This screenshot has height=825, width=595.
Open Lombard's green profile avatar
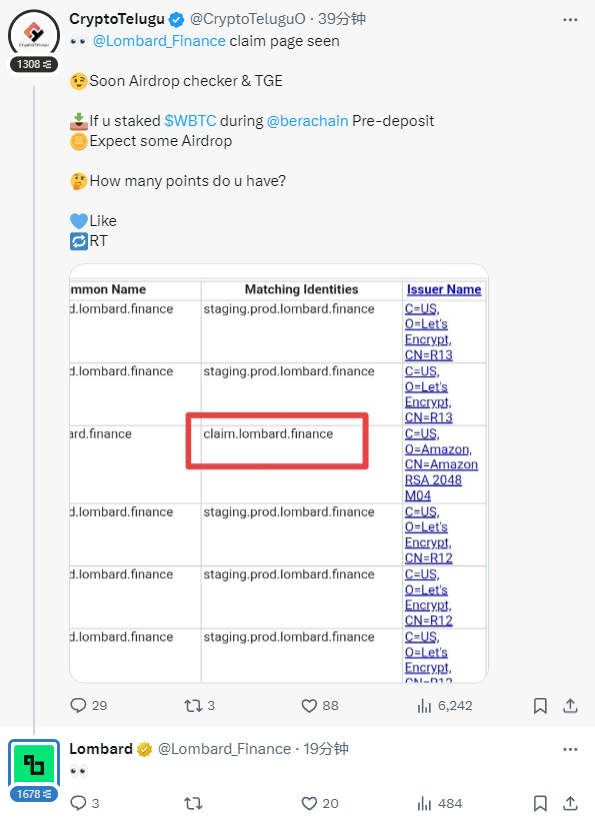coord(34,764)
